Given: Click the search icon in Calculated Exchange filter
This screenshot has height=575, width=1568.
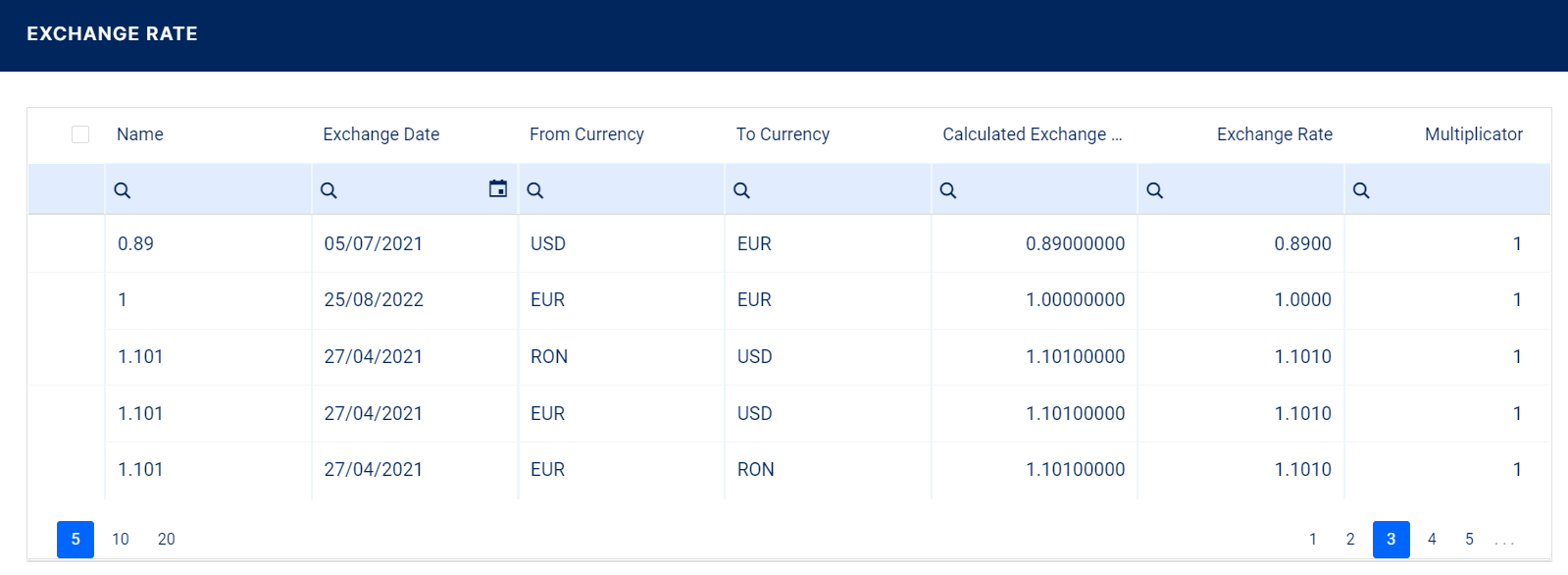Looking at the screenshot, I should 947,189.
